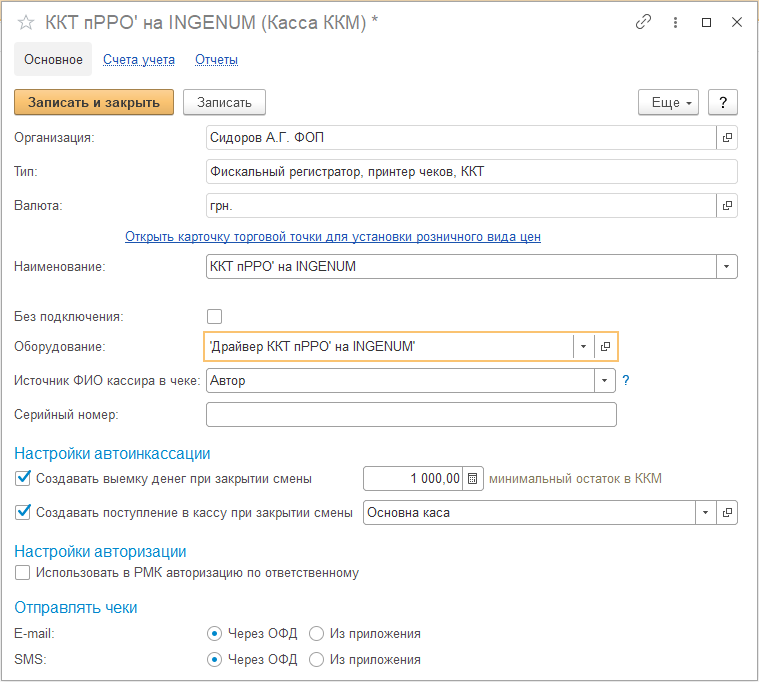Open the Организация record with field's open icon
The image size is (759, 682).
pyautogui.click(x=727, y=138)
